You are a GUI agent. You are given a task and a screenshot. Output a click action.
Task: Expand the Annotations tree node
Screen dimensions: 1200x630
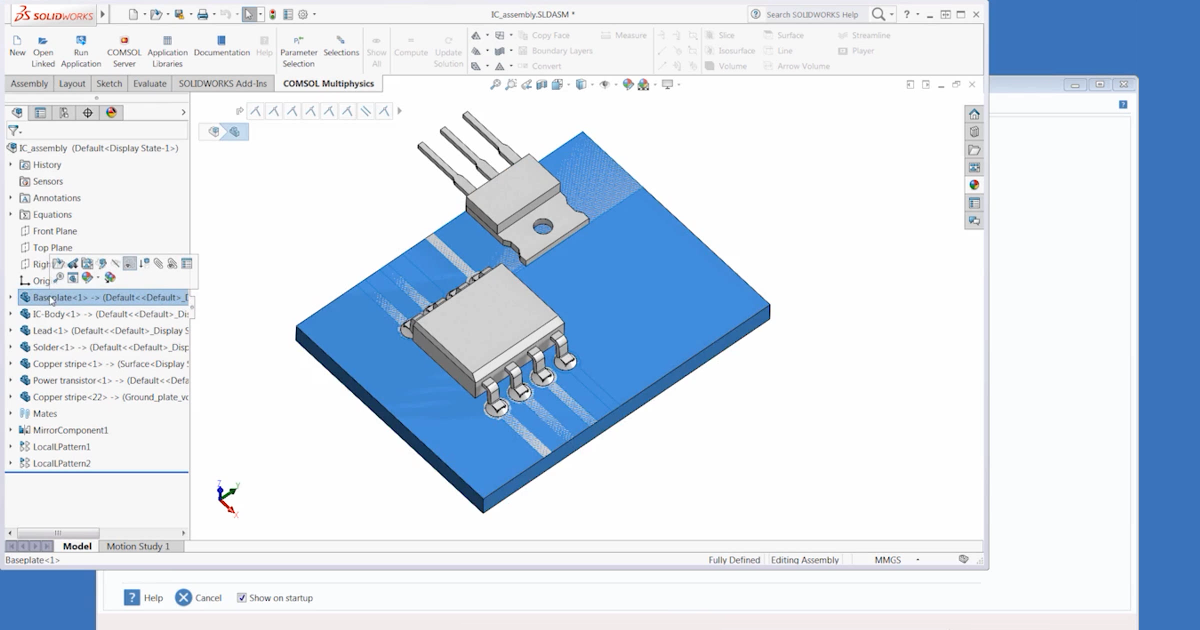[x=9, y=197]
